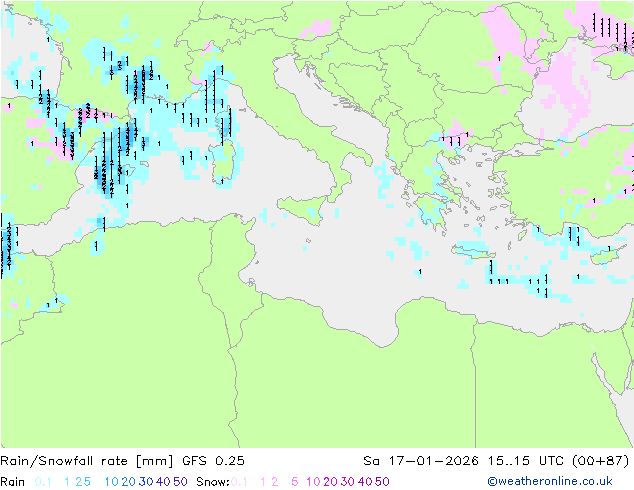Open the weatheronline.co.uk copyright link

pos(550,481)
